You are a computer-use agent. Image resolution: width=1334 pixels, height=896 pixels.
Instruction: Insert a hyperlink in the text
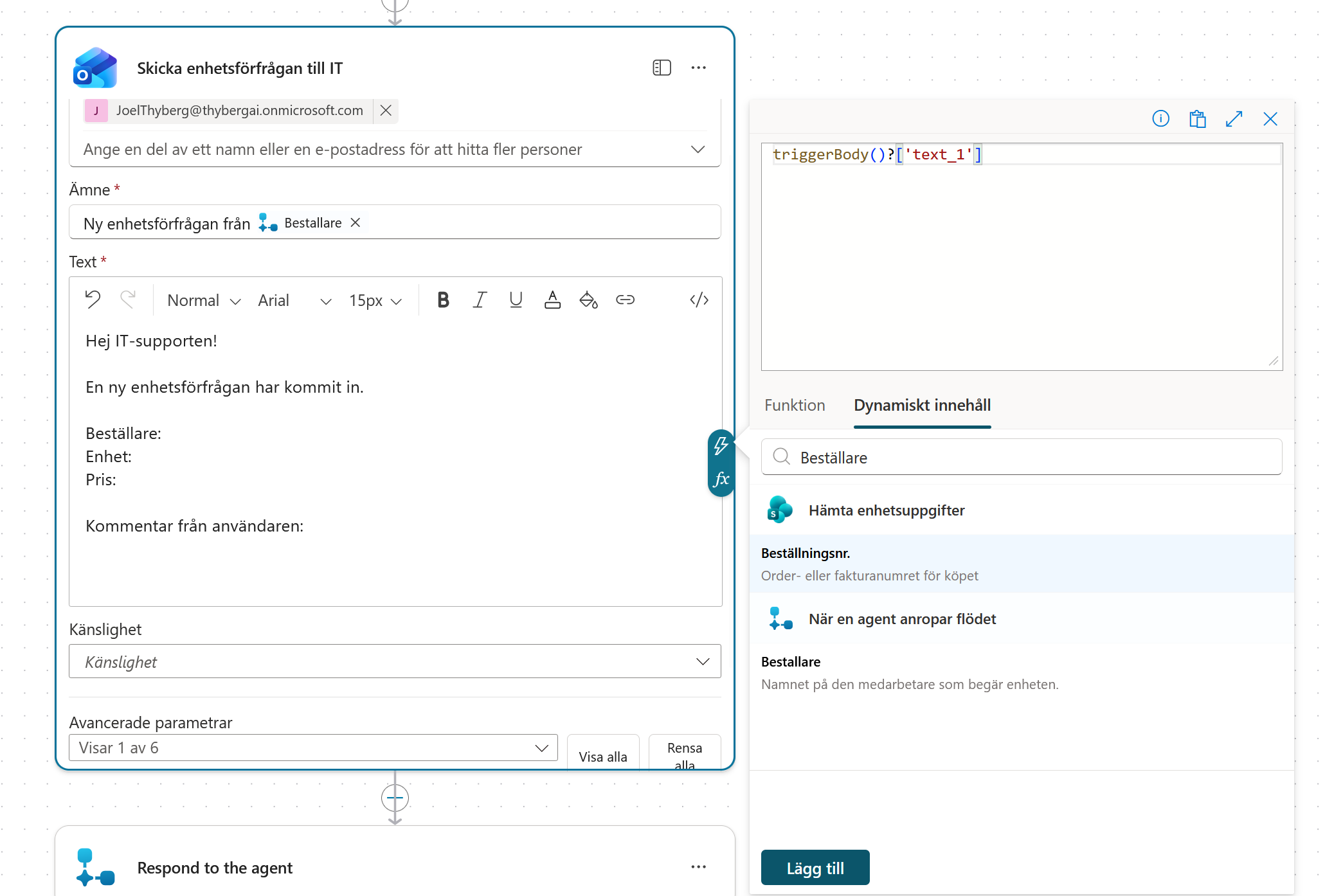625,300
